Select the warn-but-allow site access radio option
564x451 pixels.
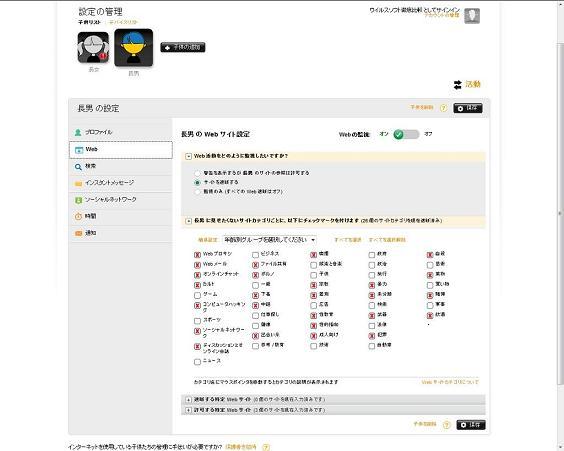click(x=197, y=173)
